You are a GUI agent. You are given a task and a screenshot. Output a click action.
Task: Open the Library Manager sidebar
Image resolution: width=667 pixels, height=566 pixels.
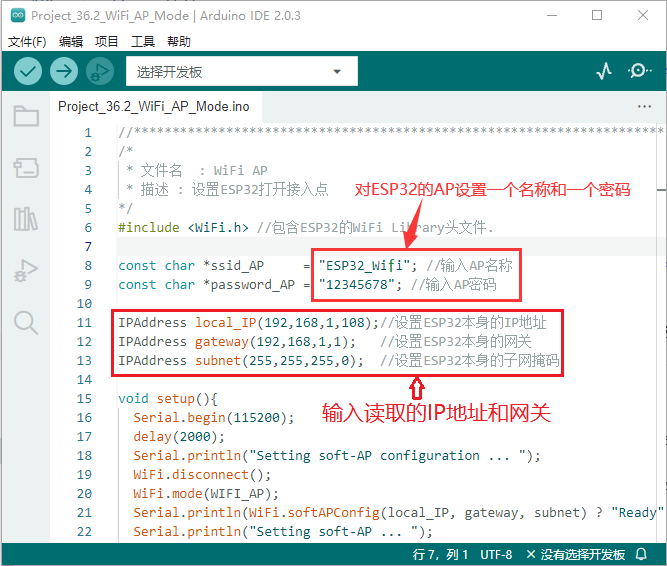(26, 219)
